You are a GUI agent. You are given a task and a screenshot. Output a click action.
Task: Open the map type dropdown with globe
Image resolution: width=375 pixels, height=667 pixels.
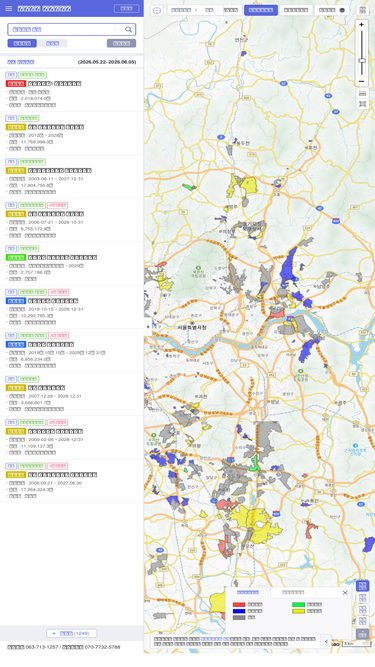332,10
